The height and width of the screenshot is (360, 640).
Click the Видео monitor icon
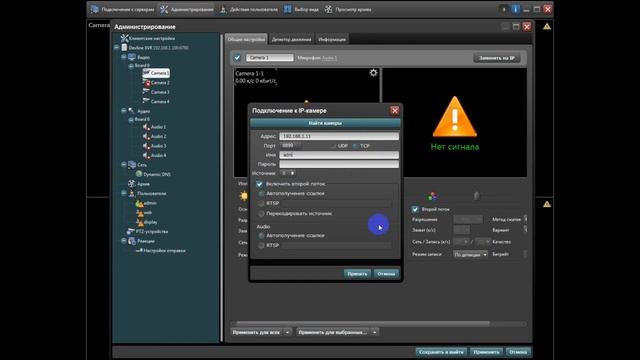coord(132,57)
